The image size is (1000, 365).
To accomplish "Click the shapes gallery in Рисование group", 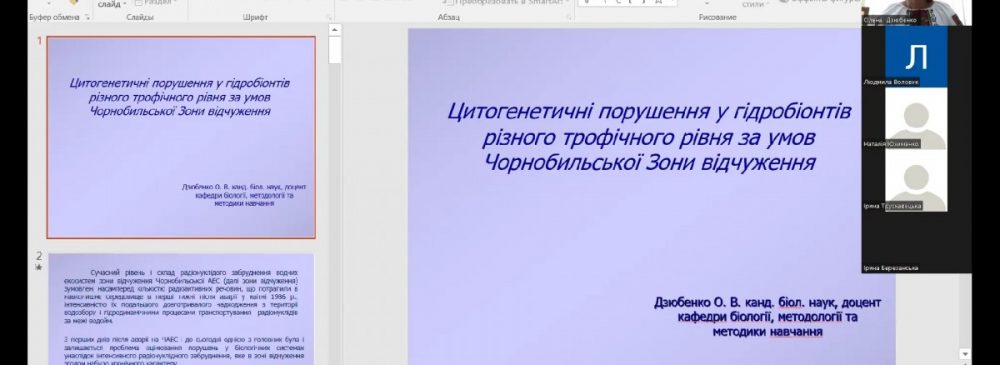I will 628,3.
